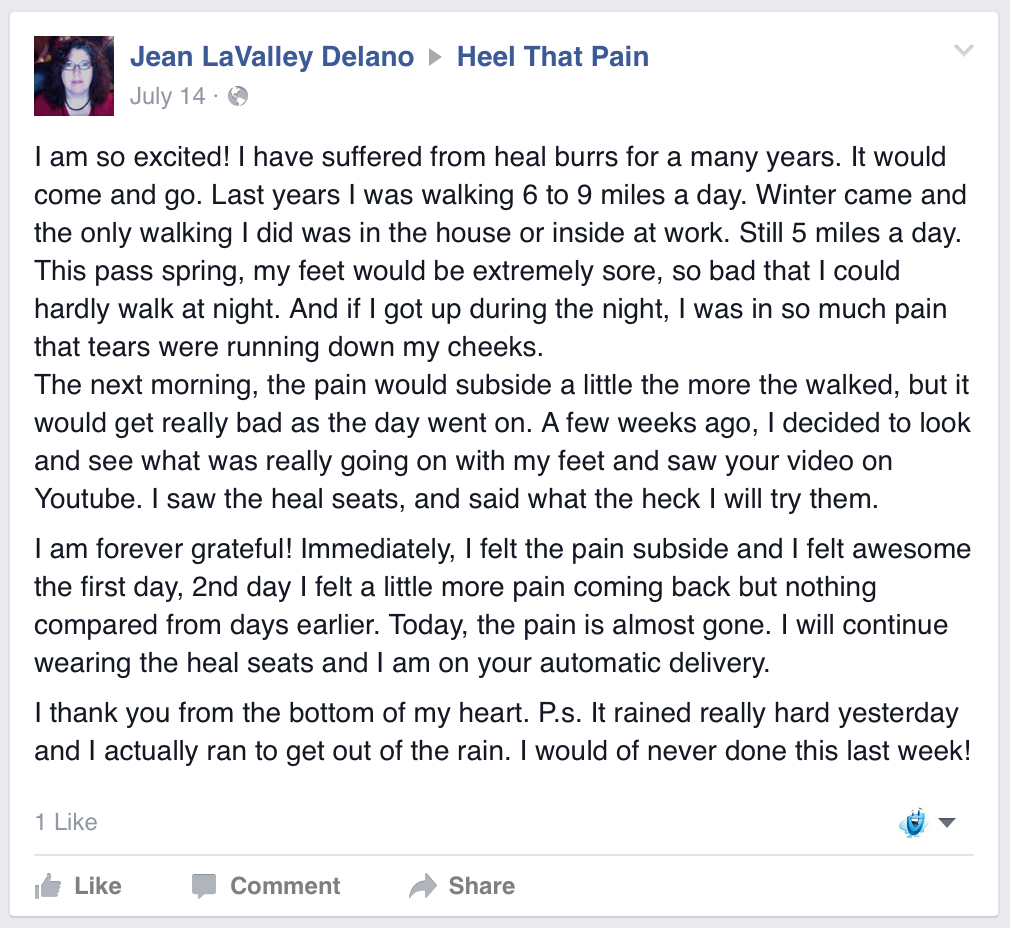Open the July 14 post timestamp
1010x928 pixels.
(167, 96)
